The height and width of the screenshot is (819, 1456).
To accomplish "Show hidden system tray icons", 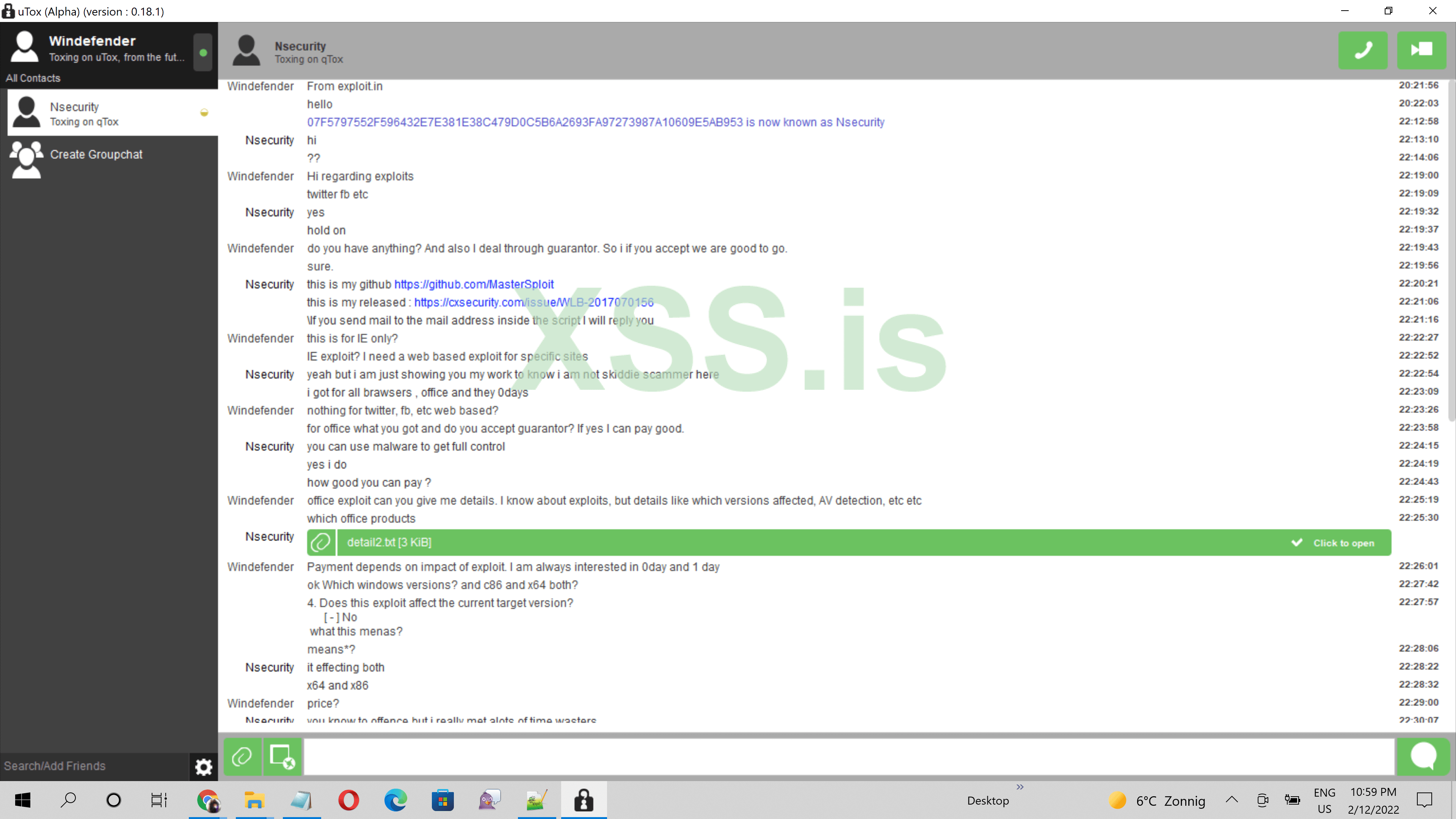I will 1232,800.
